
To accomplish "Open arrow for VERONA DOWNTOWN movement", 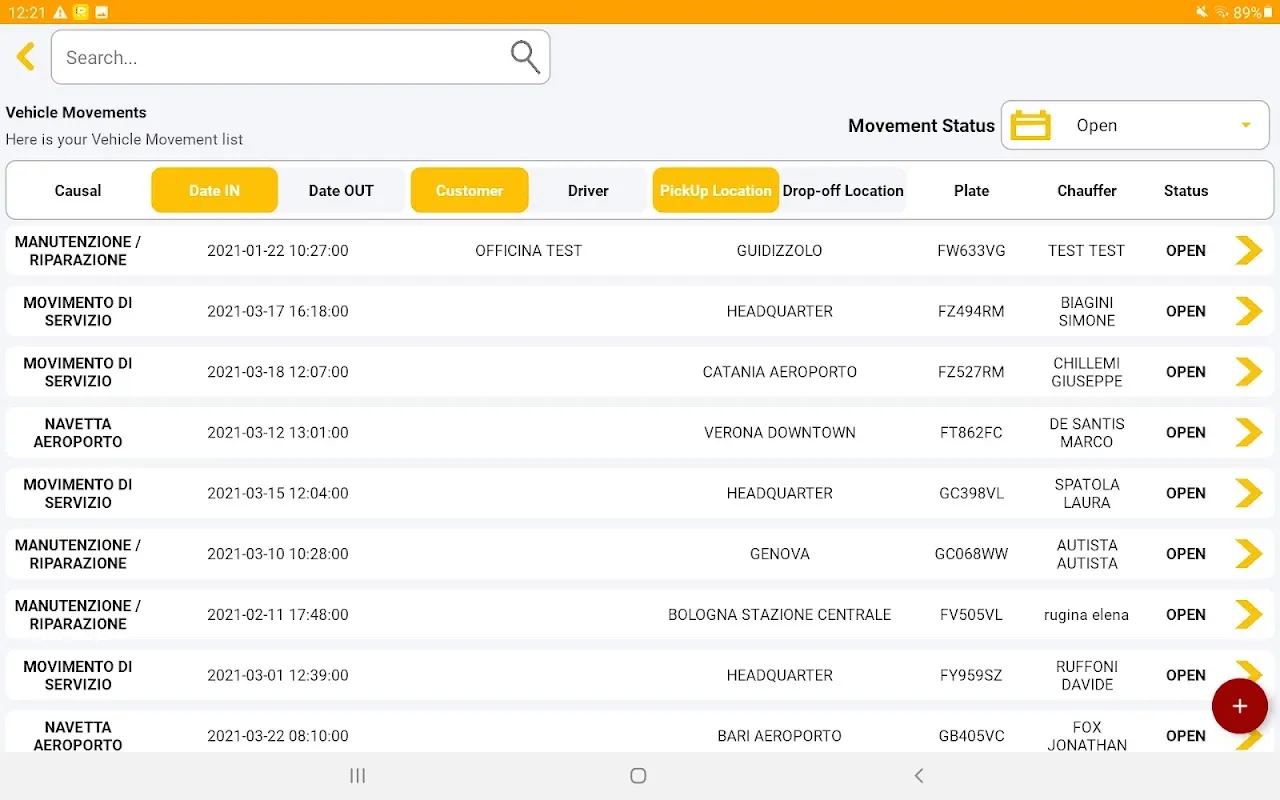I will [1248, 433].
